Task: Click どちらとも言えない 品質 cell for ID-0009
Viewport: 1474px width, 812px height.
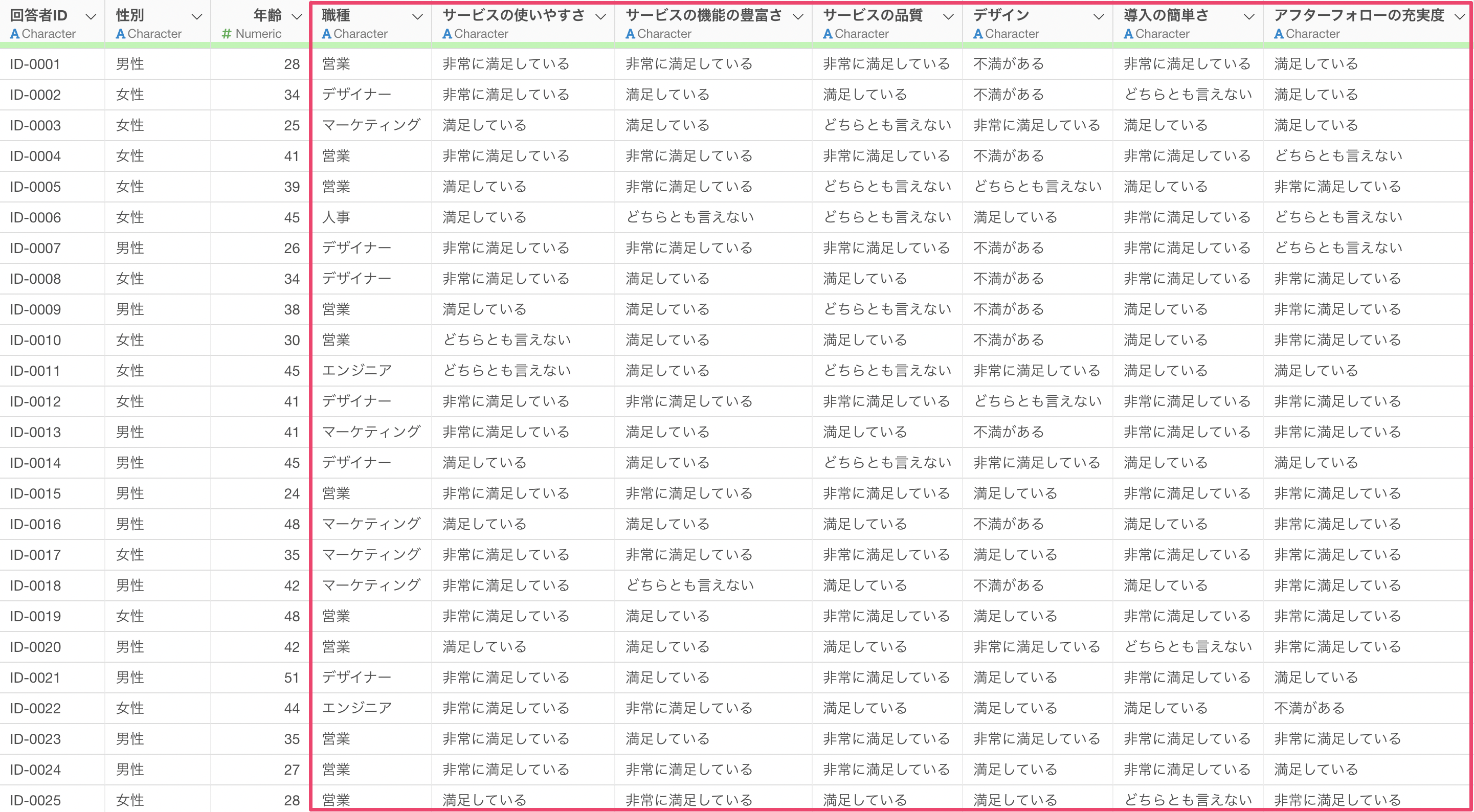Action: [887, 309]
